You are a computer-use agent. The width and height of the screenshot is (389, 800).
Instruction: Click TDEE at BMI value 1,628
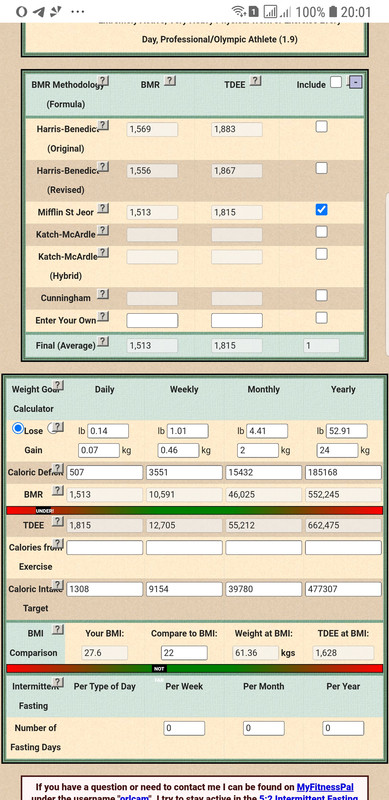(x=343, y=653)
